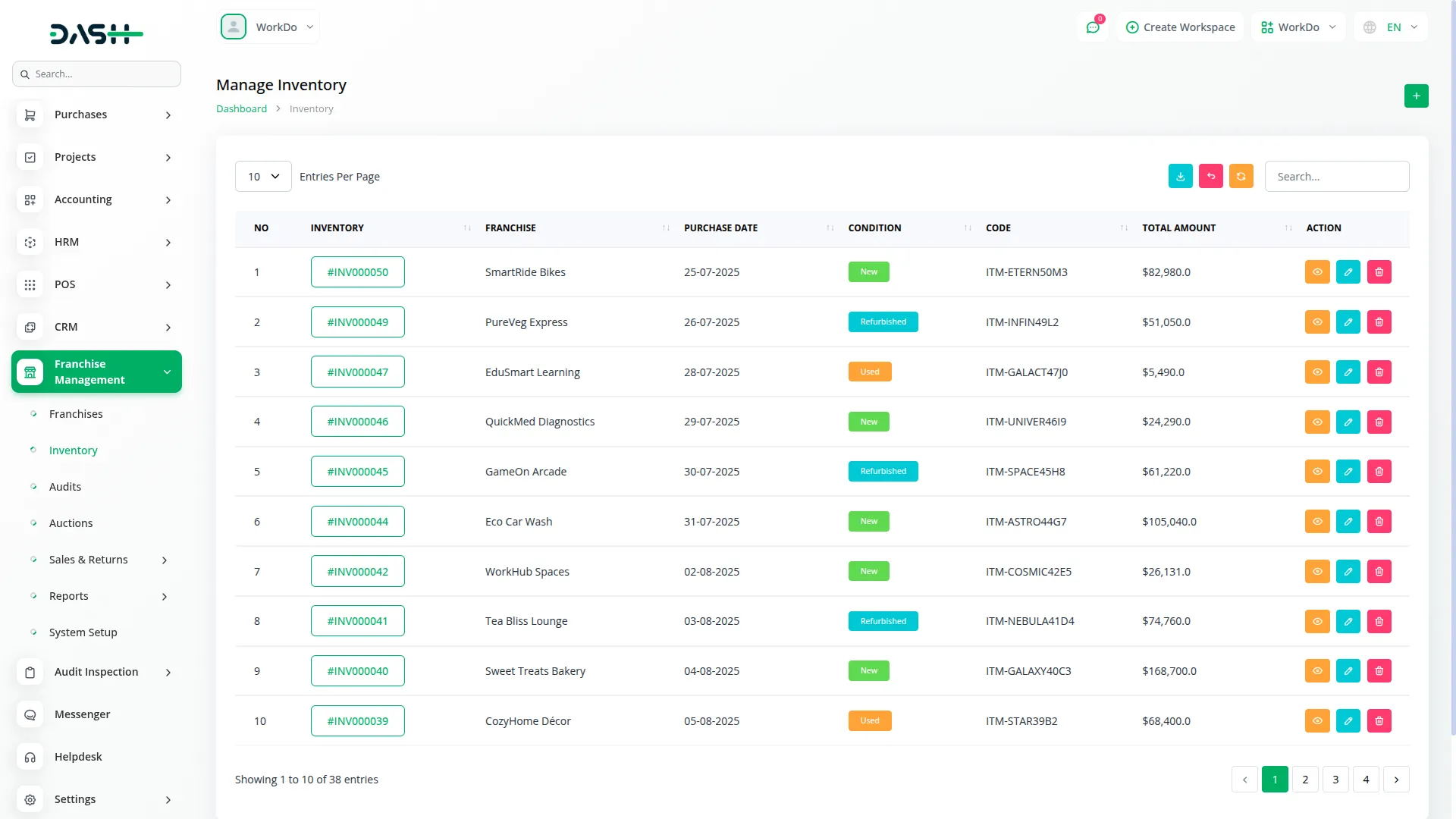Edit the CozyHome Décor inventory row

(1348, 721)
